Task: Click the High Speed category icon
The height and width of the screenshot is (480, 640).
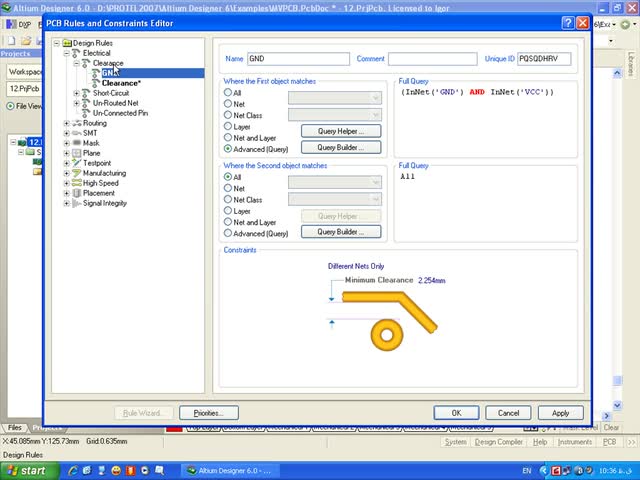Action: click(x=76, y=183)
